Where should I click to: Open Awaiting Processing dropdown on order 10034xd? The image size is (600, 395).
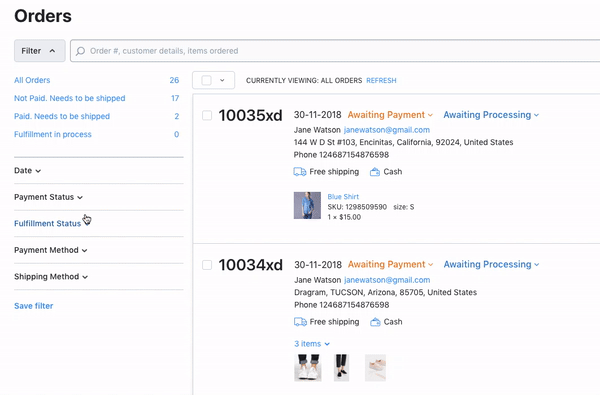(x=491, y=264)
